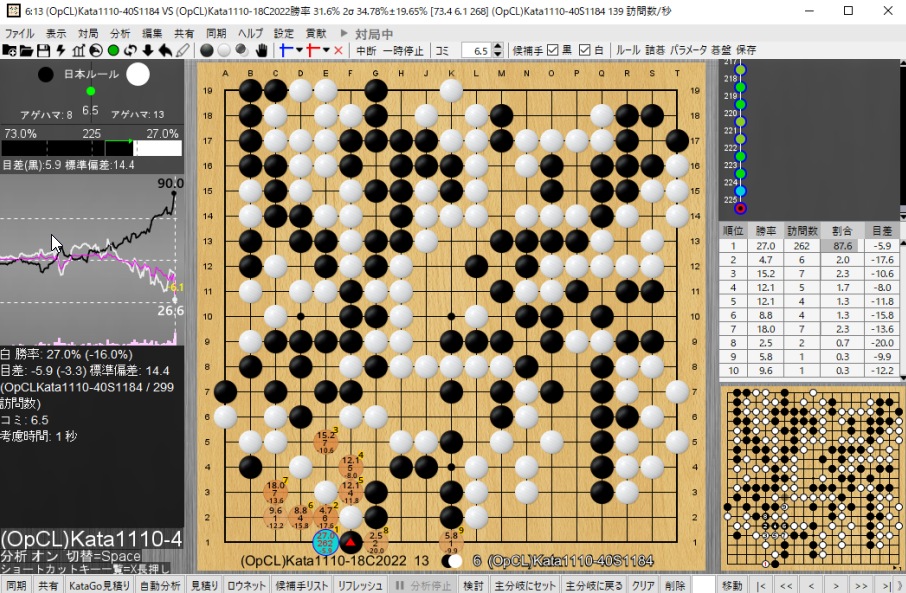Click the 碁盤 toolbar button
Image resolution: width=906 pixels, height=593 pixels.
tap(722, 50)
